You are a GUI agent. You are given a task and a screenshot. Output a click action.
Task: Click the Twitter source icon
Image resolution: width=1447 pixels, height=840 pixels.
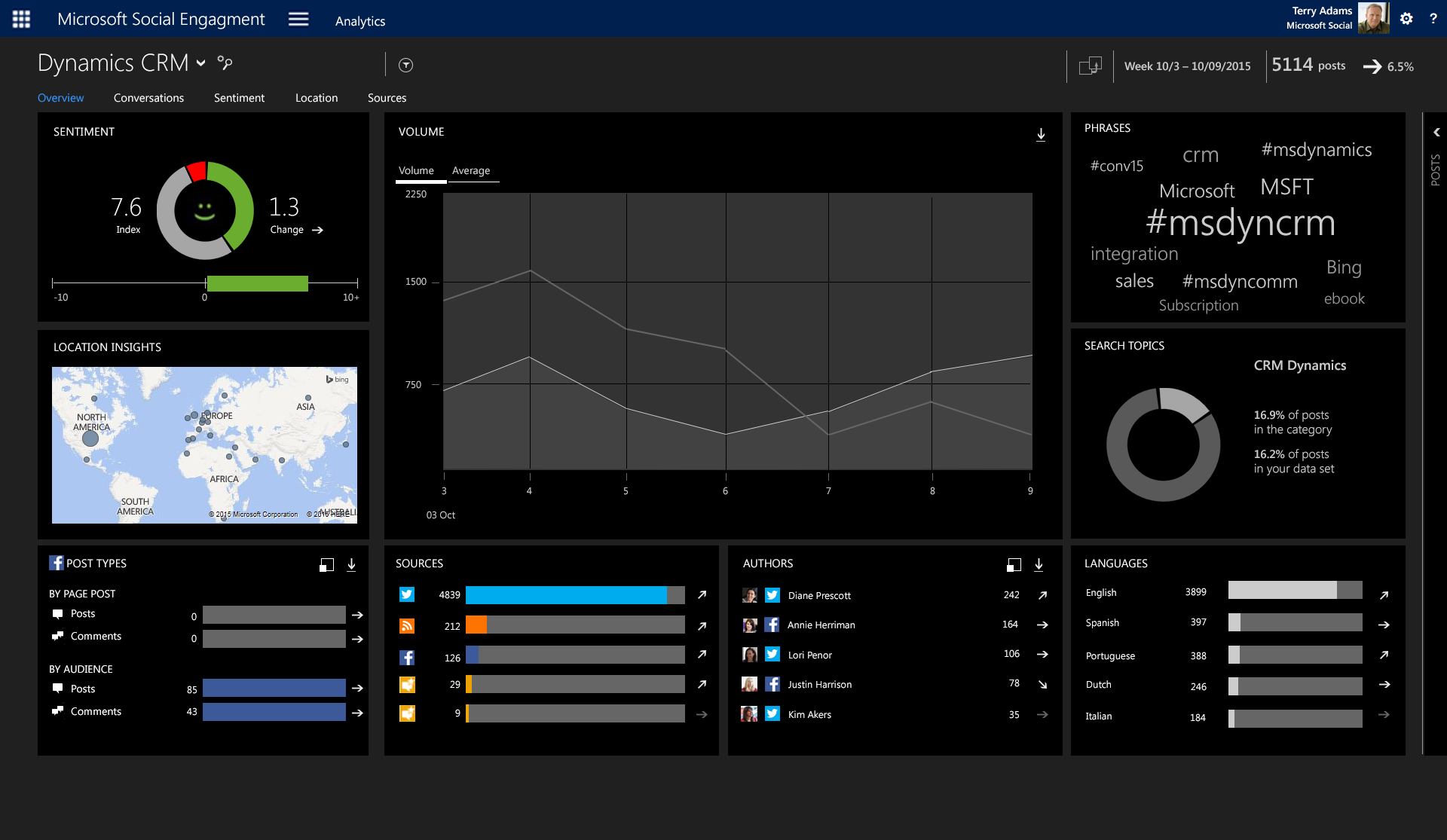[x=407, y=595]
